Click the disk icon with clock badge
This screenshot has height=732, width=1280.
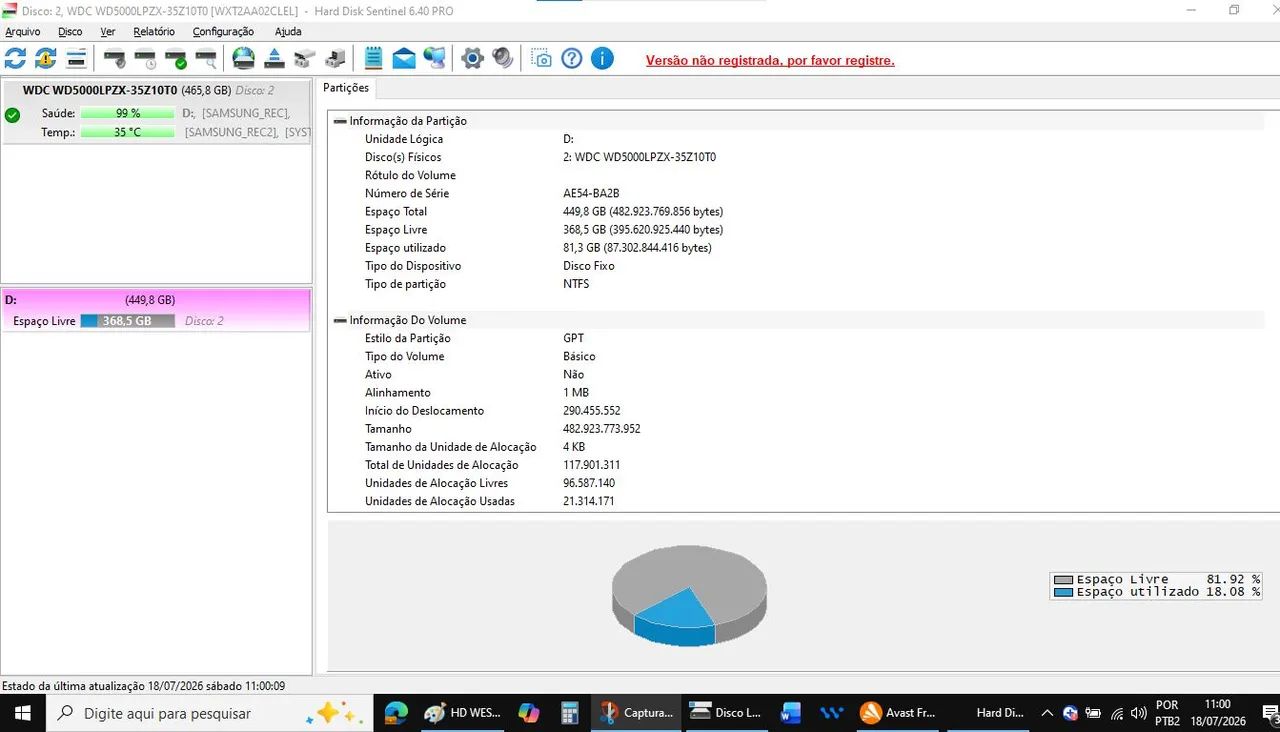point(146,58)
